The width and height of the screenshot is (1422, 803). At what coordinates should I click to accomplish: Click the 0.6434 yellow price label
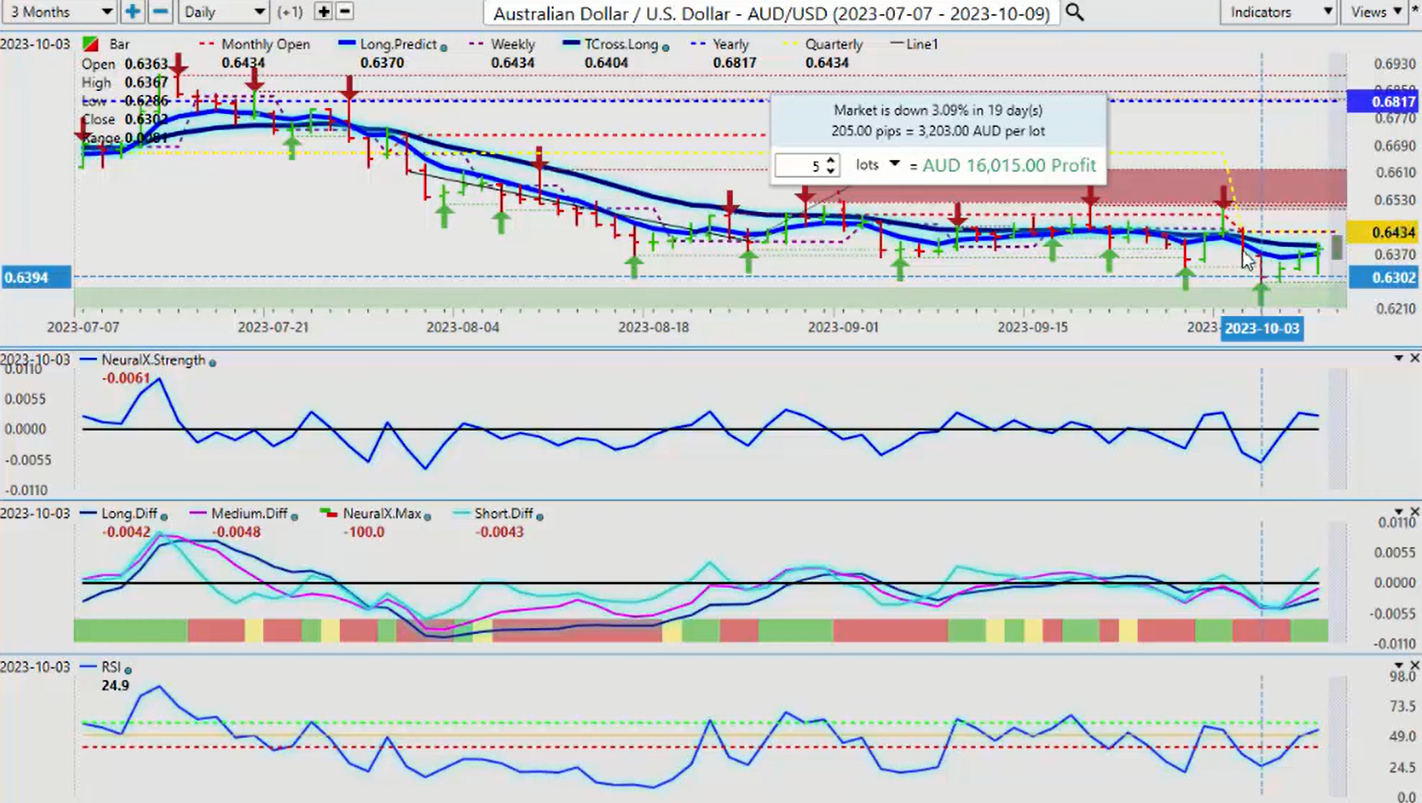tap(1381, 232)
